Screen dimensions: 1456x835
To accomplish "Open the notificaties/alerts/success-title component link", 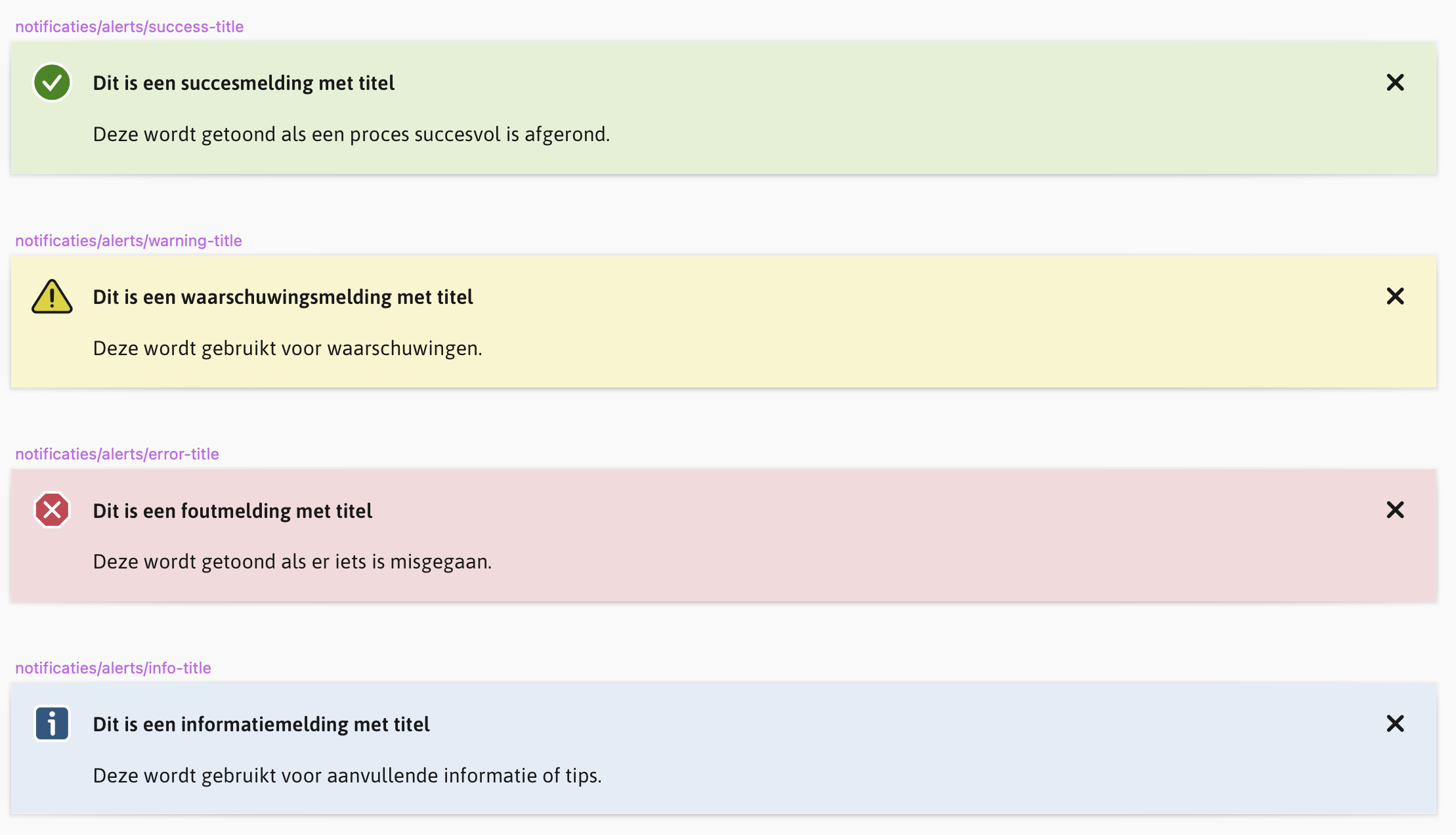I will tap(129, 26).
